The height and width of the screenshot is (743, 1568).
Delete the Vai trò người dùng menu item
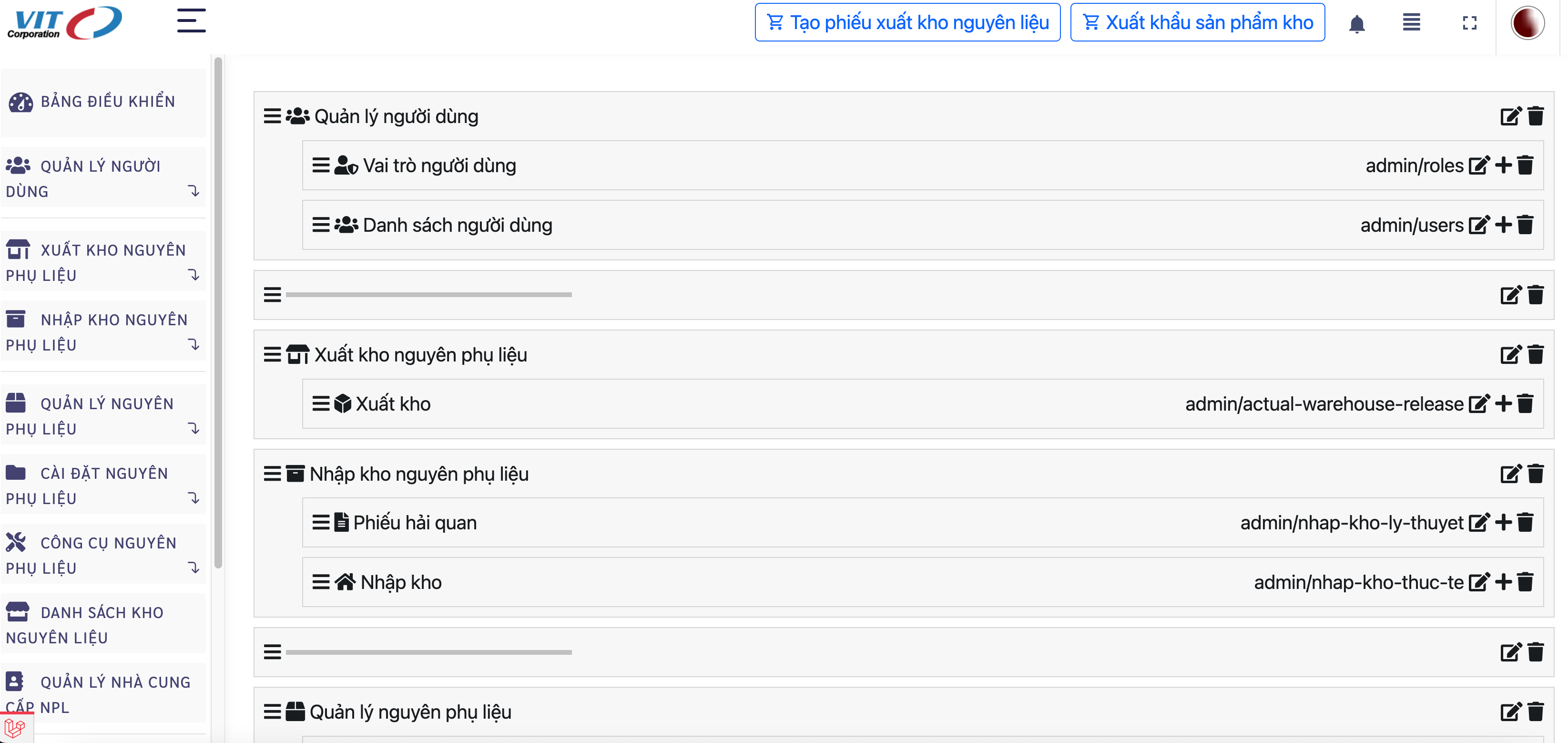tap(1525, 165)
